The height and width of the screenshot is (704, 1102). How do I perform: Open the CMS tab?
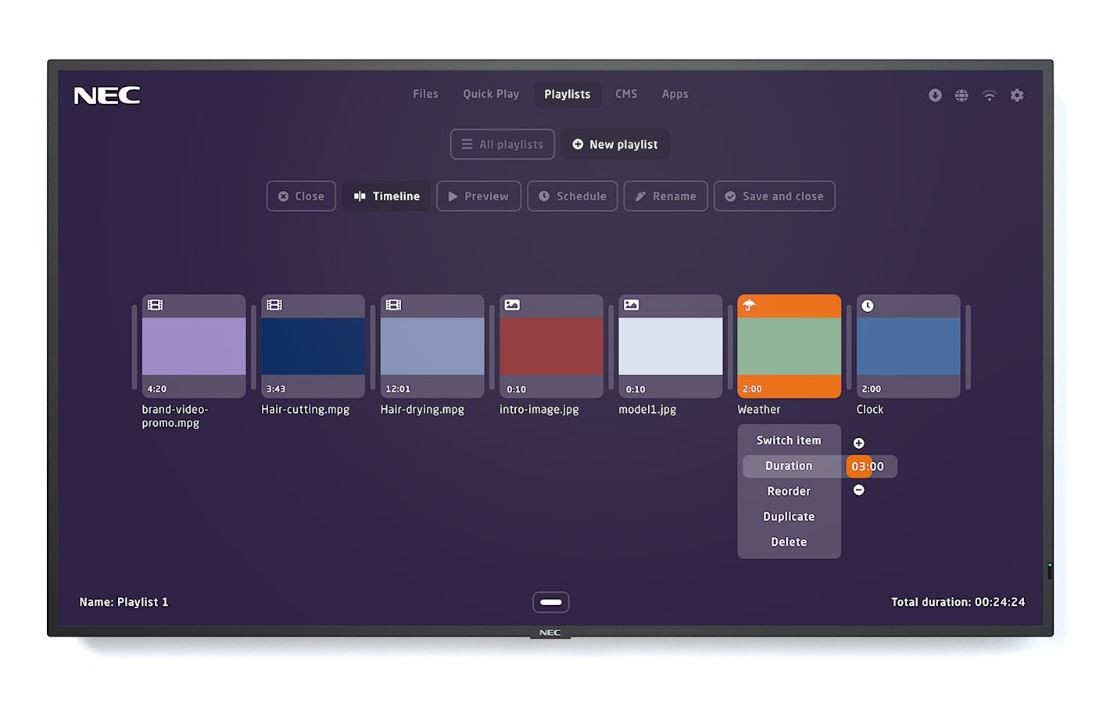coord(626,94)
